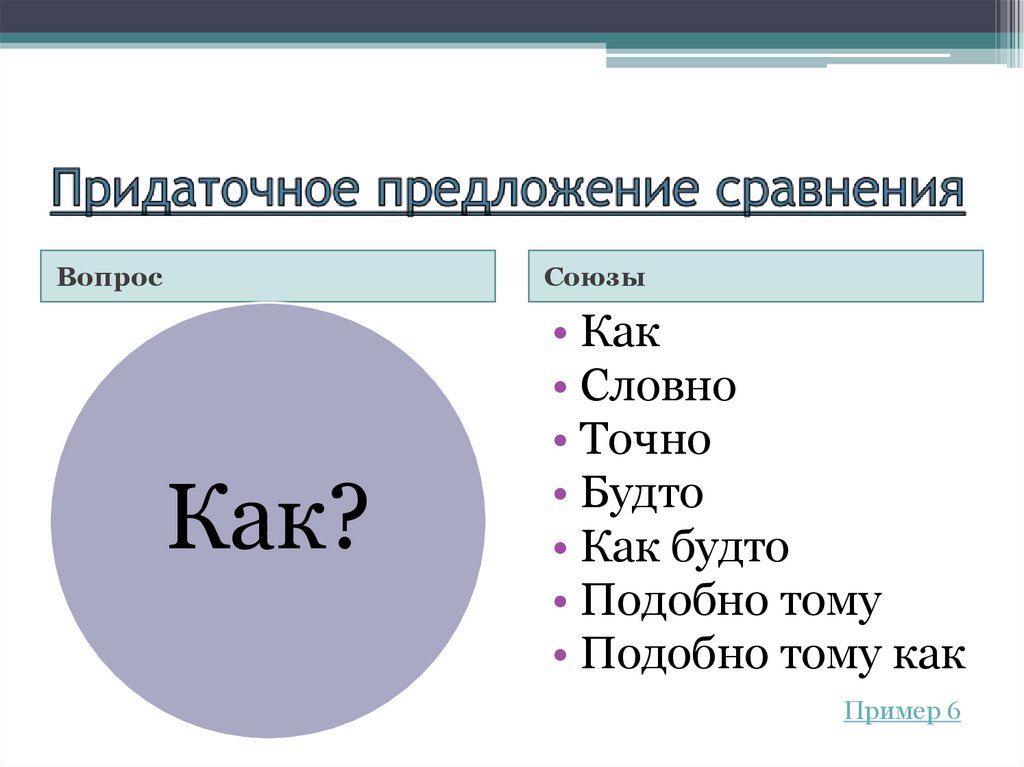This screenshot has height=767, width=1024.
Task: Click the bullet beside "Подобно тому как"
Action: 561,655
